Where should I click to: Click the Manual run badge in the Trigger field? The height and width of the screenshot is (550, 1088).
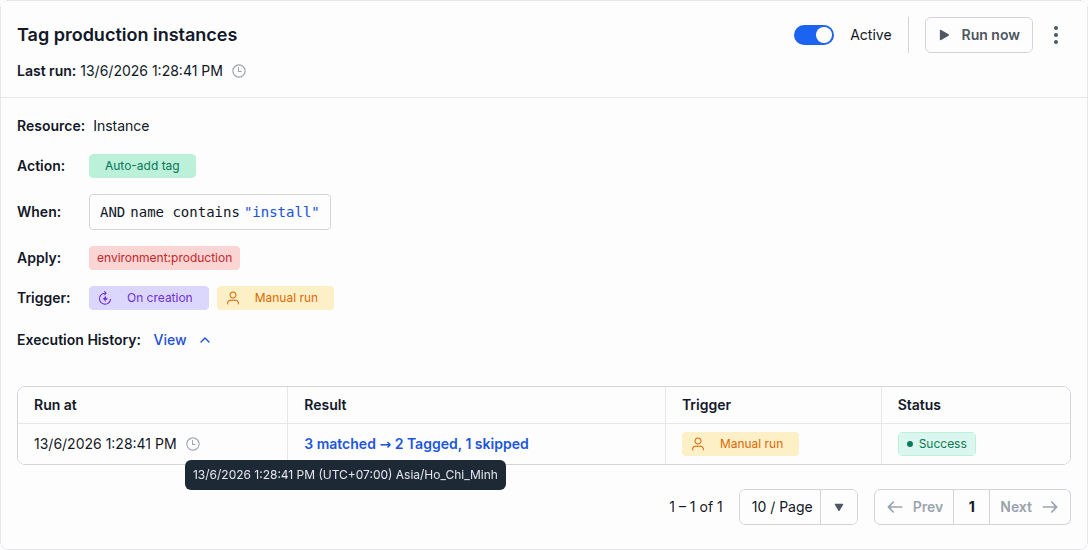tap(275, 298)
